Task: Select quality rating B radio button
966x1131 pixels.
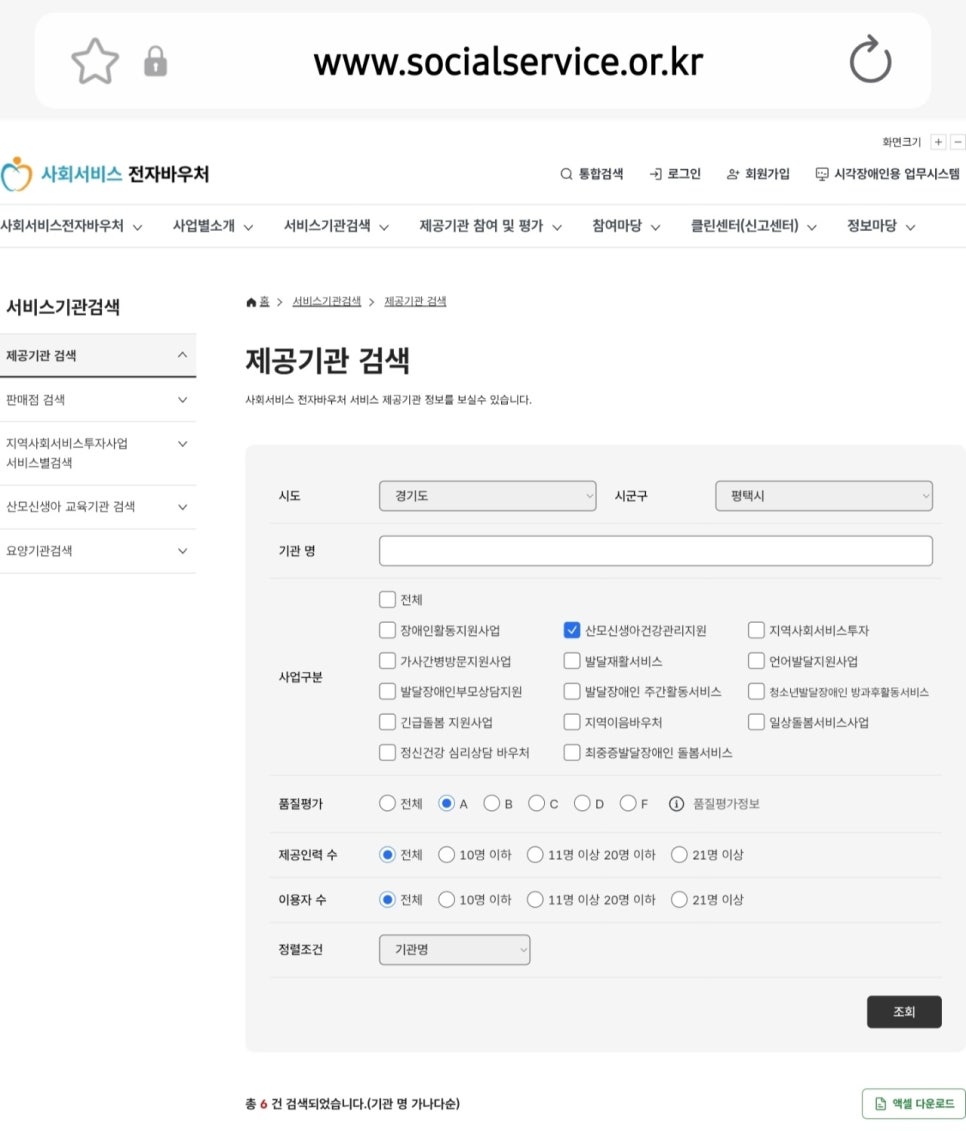Action: click(x=491, y=803)
